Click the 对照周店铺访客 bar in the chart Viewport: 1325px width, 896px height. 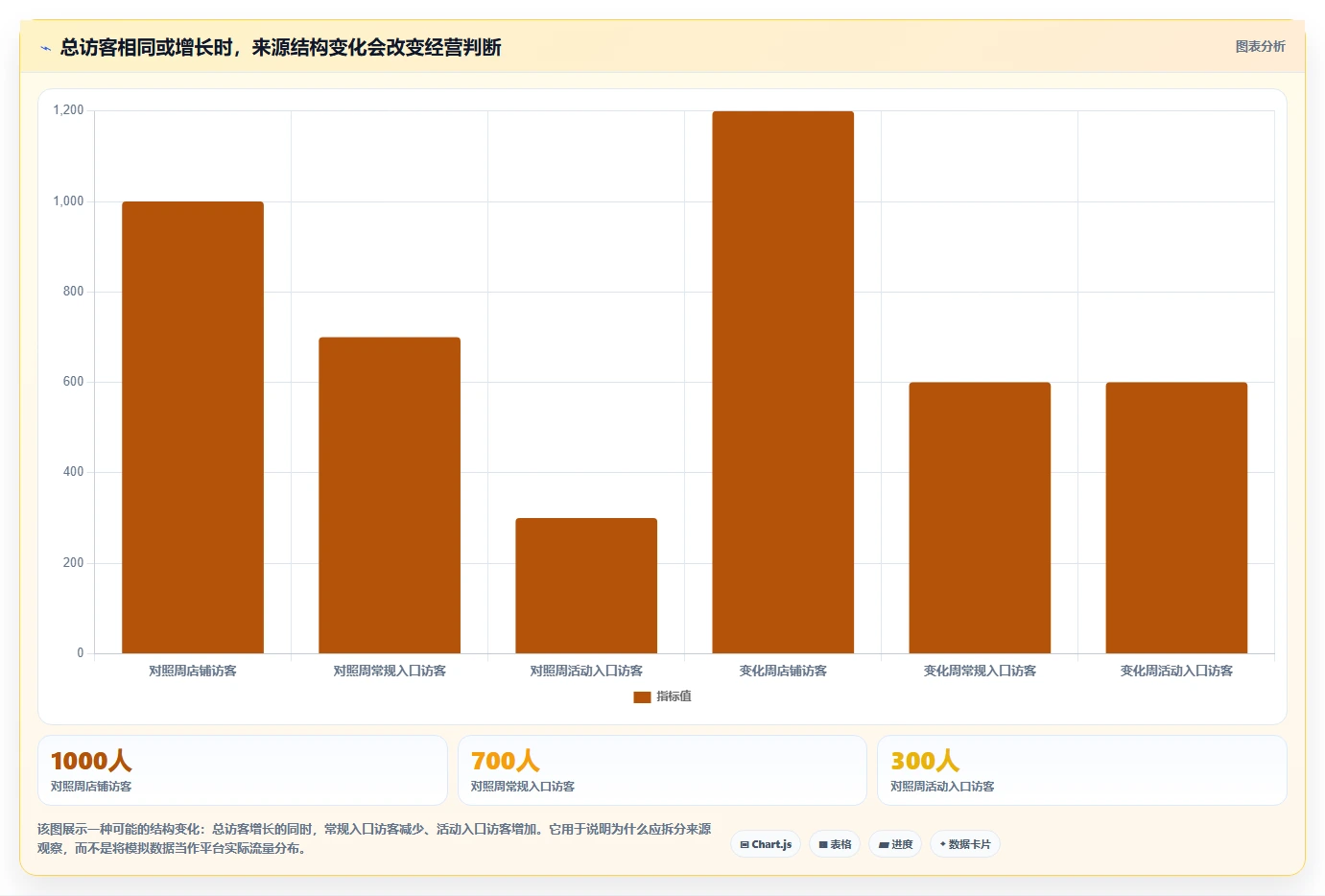tap(193, 427)
